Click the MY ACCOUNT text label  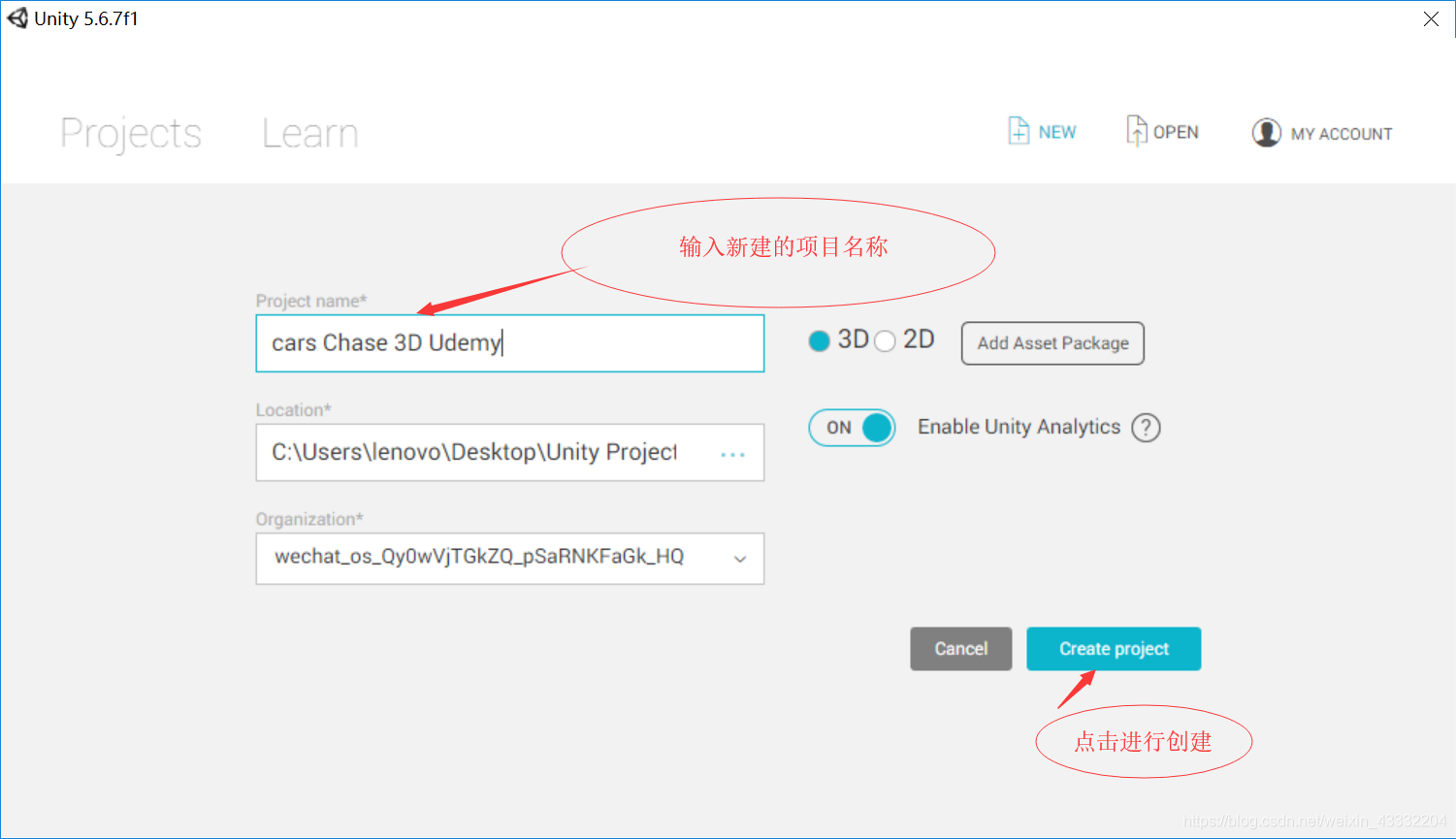[1342, 134]
